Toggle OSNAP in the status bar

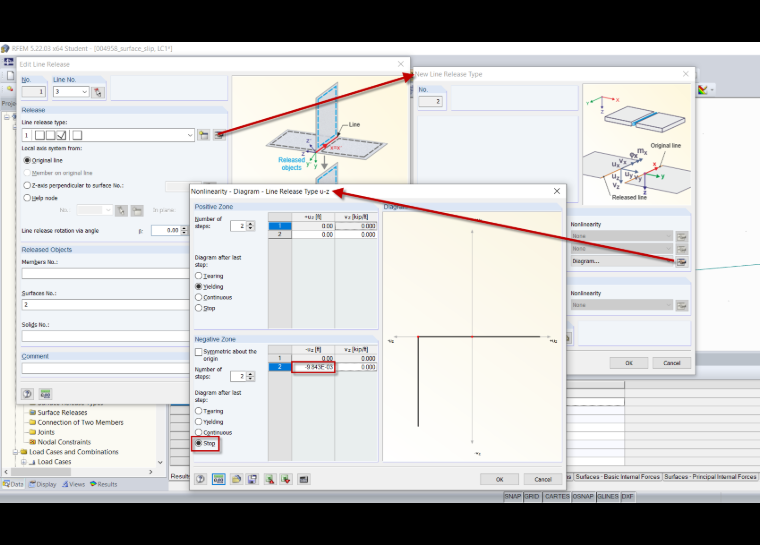coord(583,497)
